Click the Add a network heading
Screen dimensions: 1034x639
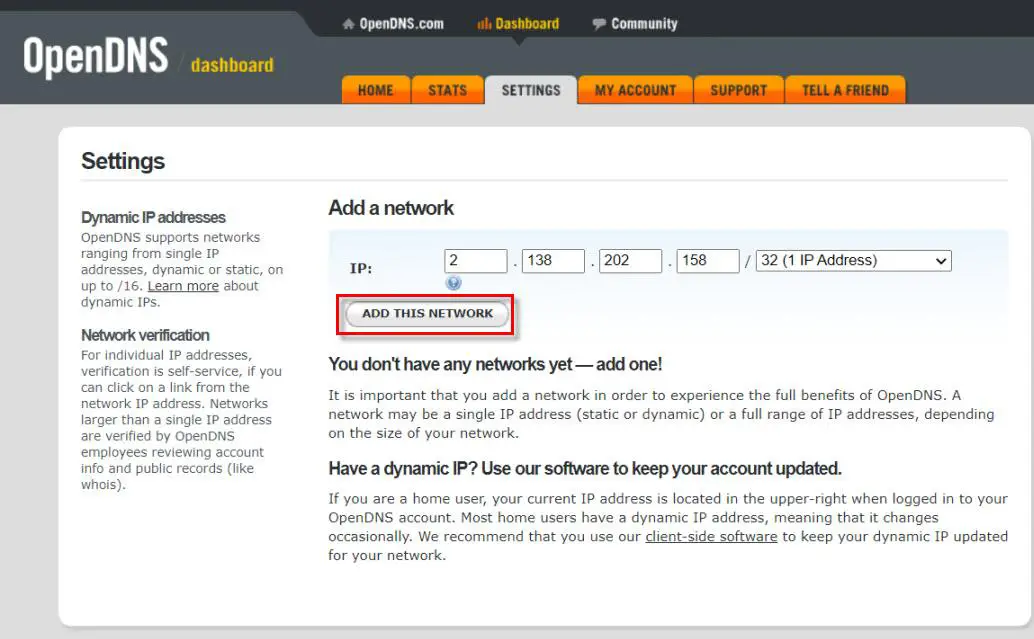click(391, 208)
